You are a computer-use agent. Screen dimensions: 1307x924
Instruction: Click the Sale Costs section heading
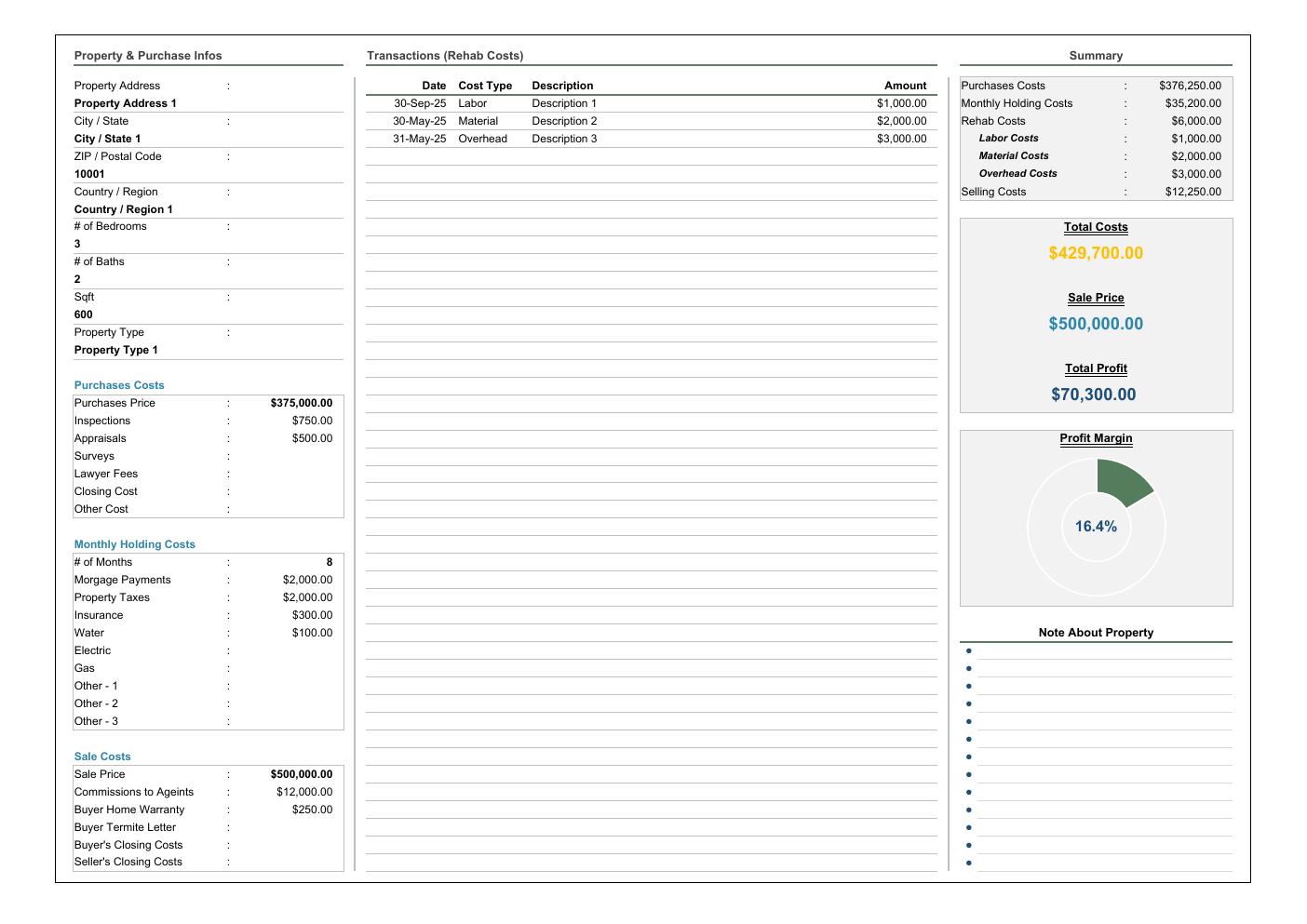click(x=102, y=757)
